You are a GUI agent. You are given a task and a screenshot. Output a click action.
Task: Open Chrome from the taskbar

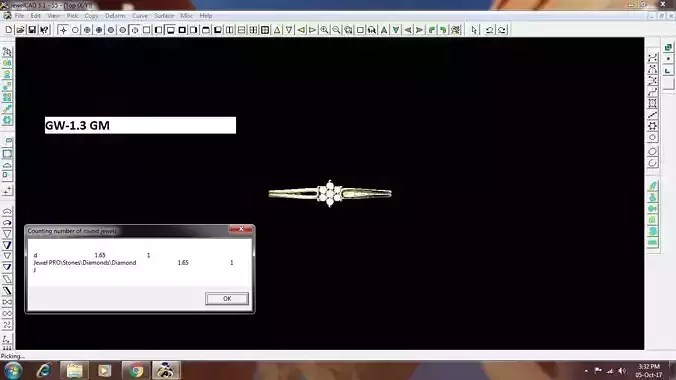(136, 371)
